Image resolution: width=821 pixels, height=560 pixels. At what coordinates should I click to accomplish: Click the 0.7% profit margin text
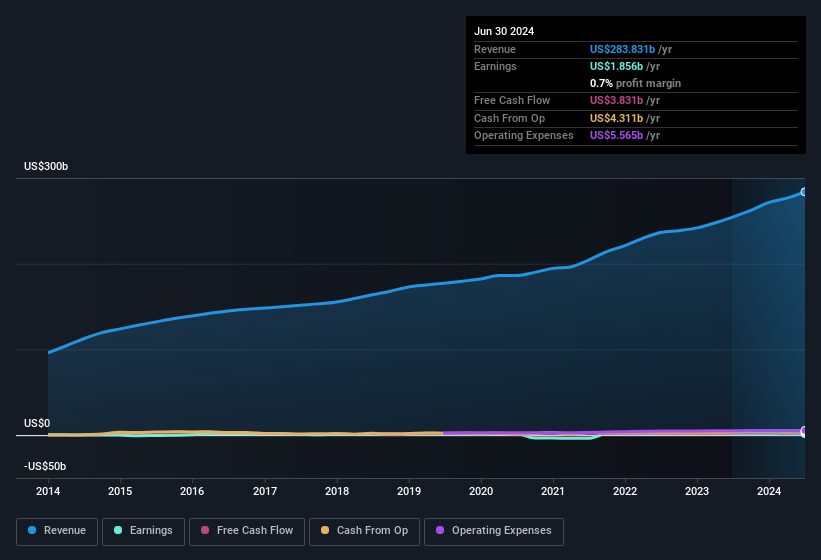pyautogui.click(x=635, y=83)
